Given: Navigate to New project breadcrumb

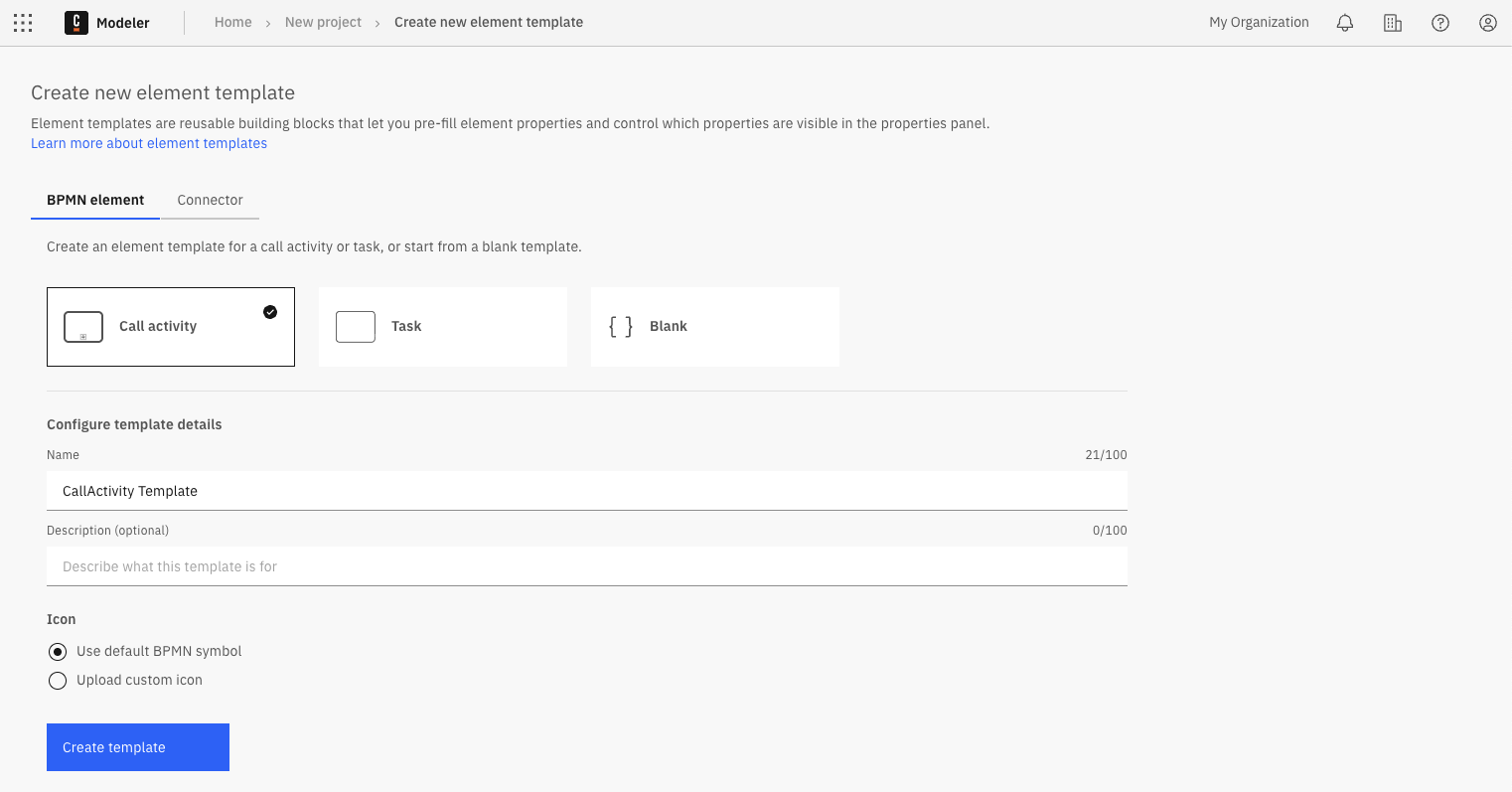Looking at the screenshot, I should [x=323, y=22].
